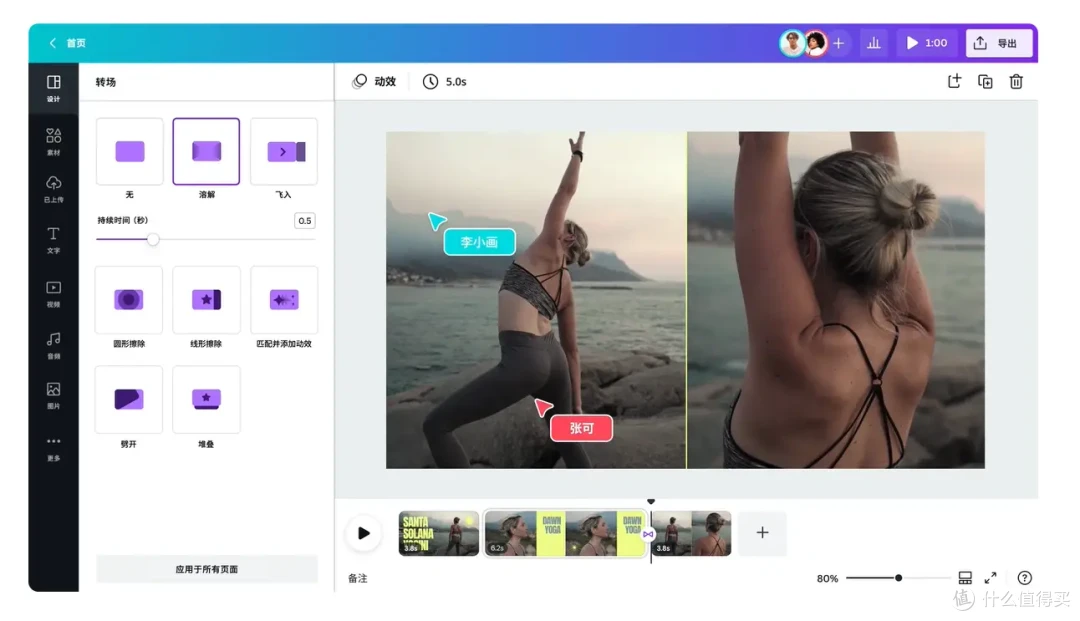Open the analytics bar chart icon
The image size is (1080, 621).
(x=873, y=43)
